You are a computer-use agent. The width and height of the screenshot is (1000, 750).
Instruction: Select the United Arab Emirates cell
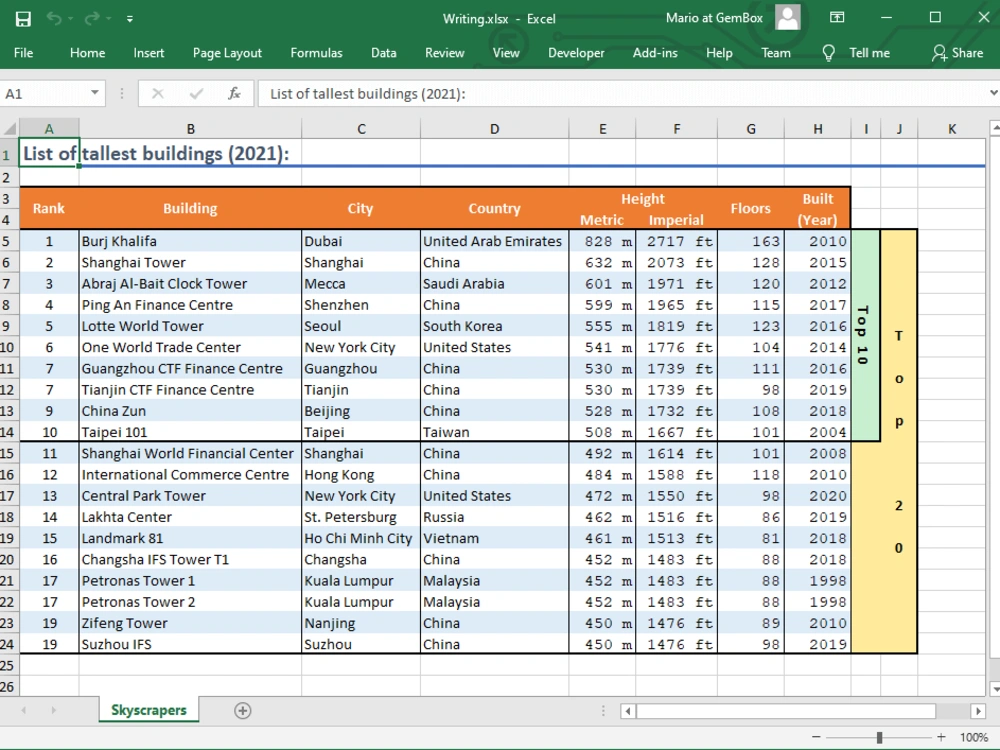pyautogui.click(x=494, y=241)
